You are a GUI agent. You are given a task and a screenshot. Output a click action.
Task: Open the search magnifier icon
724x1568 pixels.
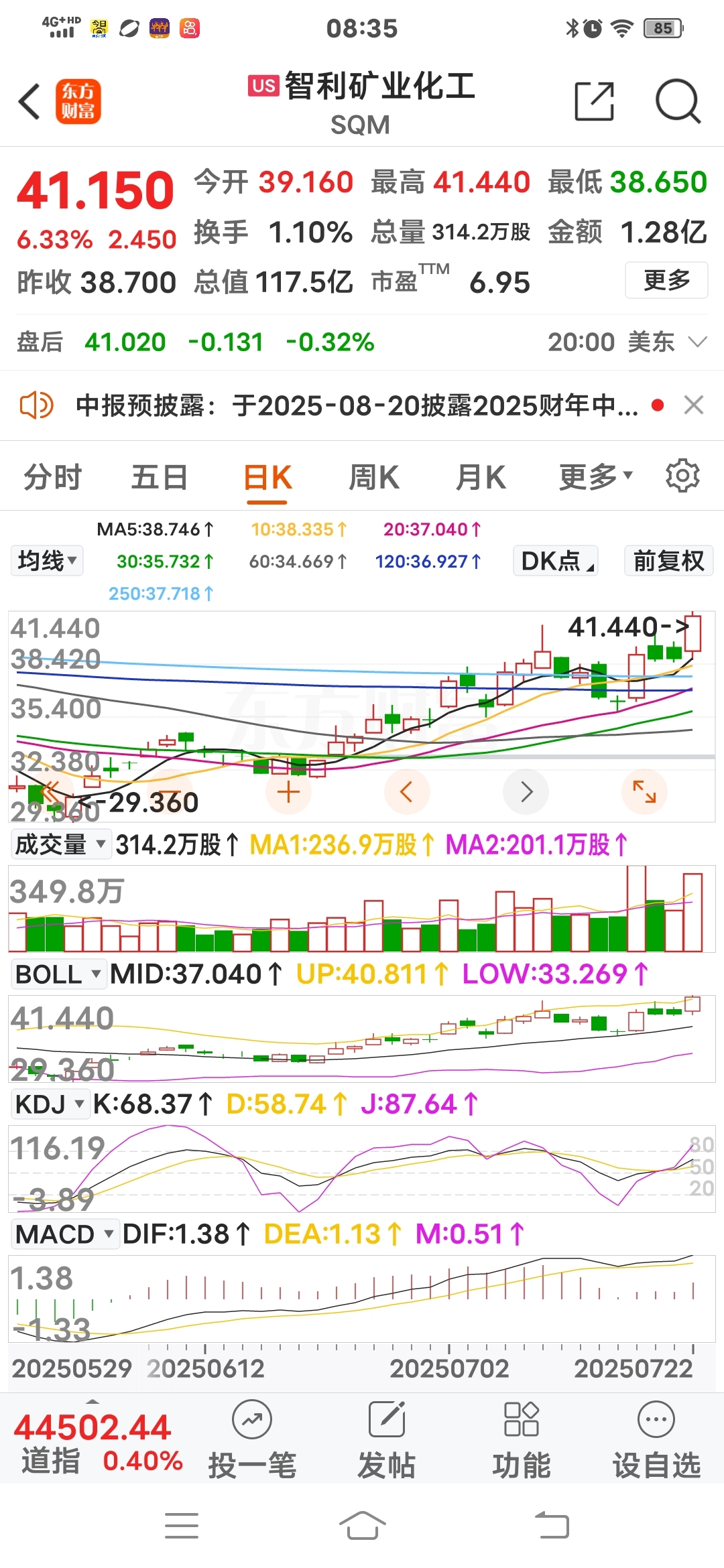coord(678,102)
